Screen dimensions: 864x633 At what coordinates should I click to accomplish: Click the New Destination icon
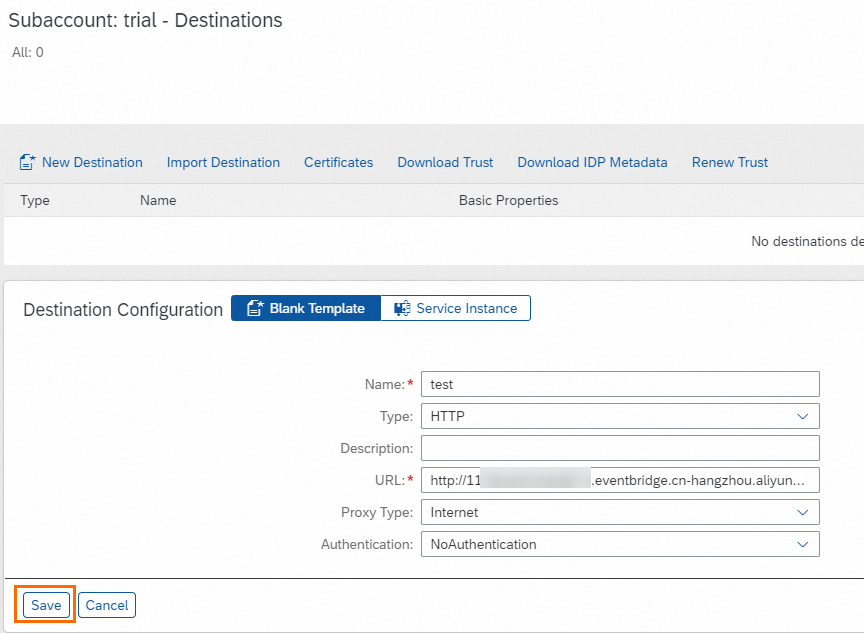pyautogui.click(x=28, y=161)
